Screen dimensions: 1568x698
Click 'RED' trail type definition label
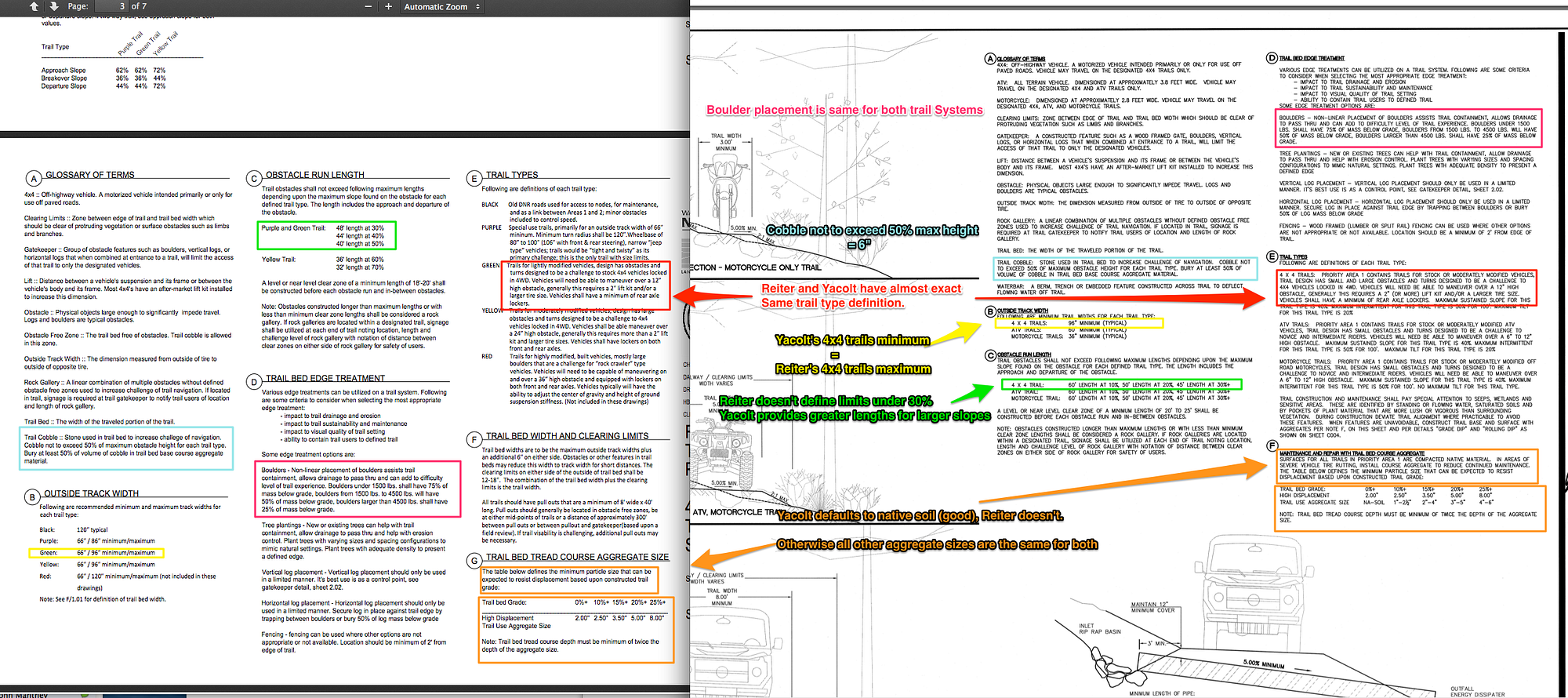pos(487,356)
